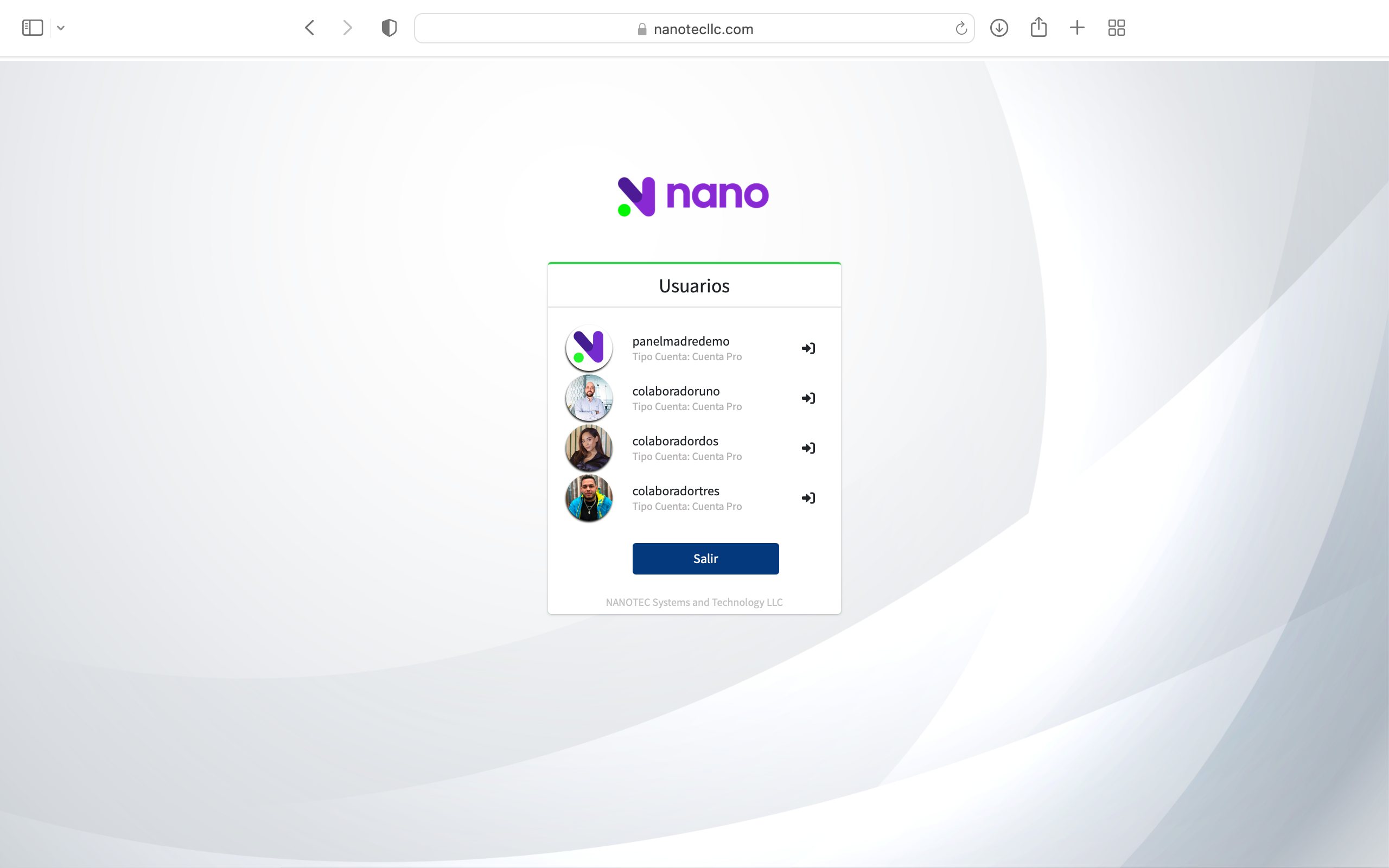Go forward with the browser forward arrow

[x=347, y=28]
